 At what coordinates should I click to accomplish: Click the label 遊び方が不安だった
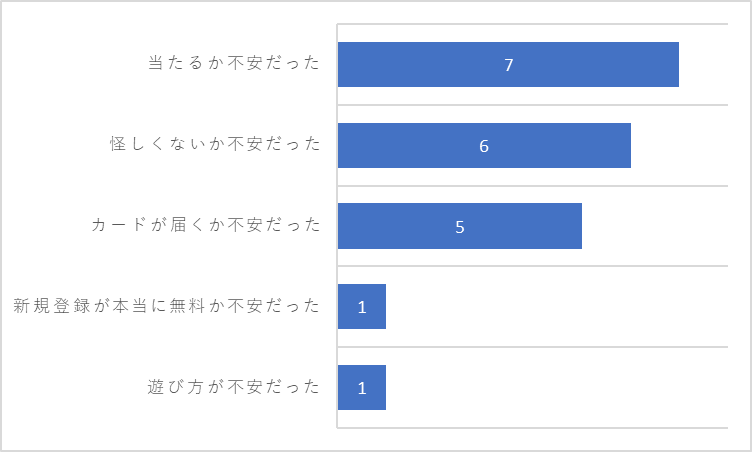[x=234, y=387]
